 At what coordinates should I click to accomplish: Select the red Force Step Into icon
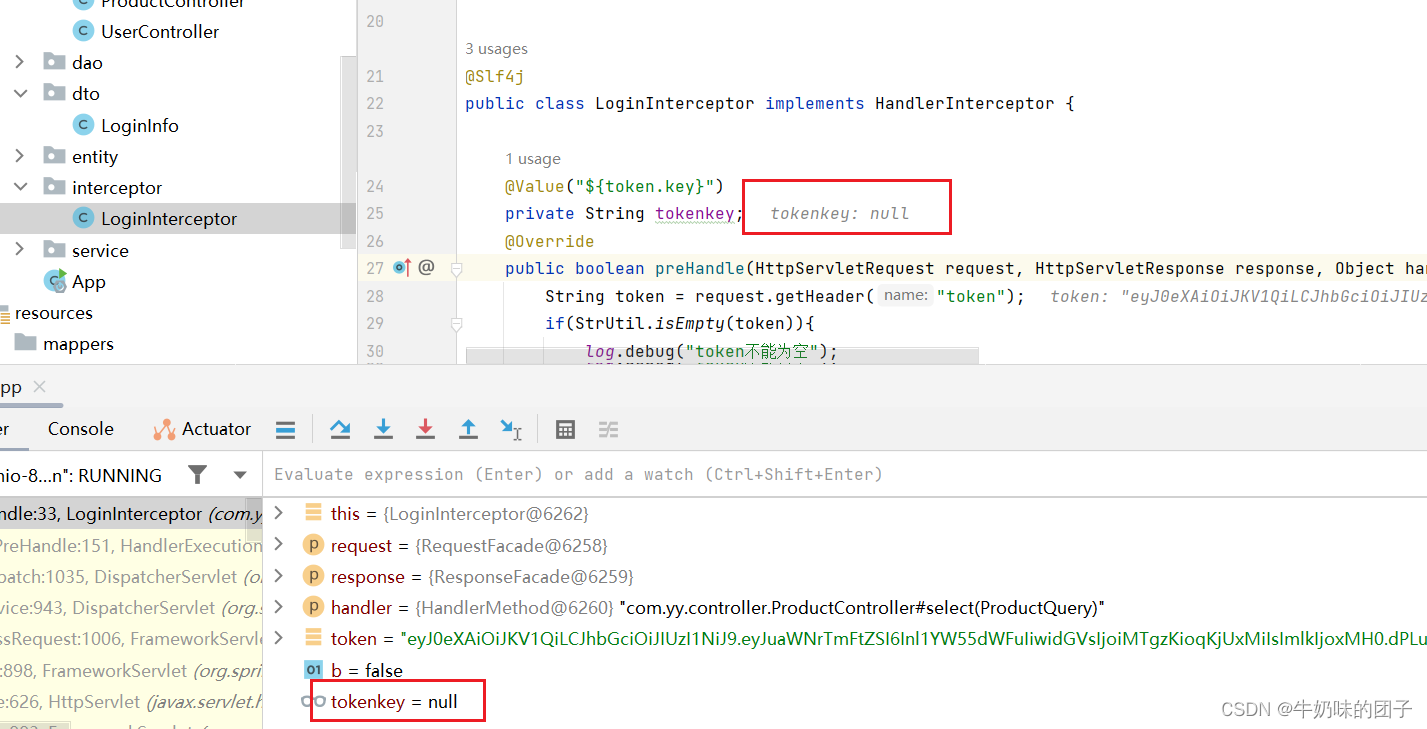click(x=425, y=429)
